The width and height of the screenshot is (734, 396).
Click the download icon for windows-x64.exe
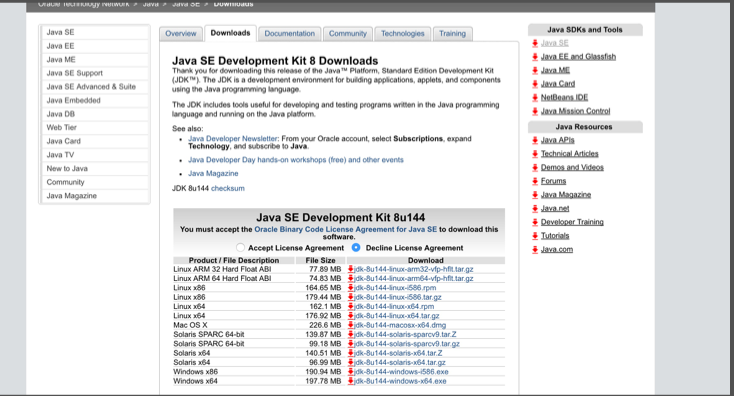click(x=351, y=381)
